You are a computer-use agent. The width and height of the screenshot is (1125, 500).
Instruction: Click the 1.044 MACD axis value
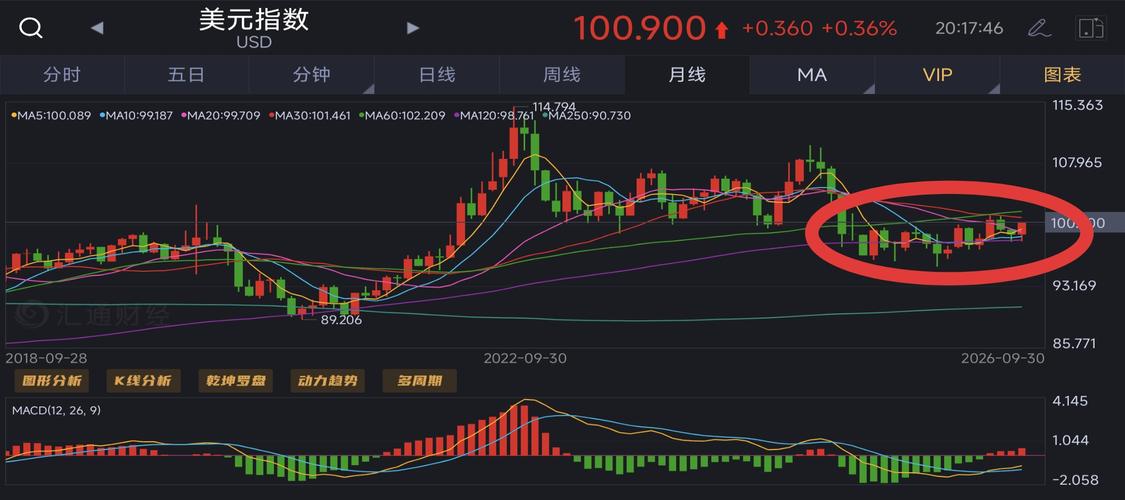pos(1069,440)
